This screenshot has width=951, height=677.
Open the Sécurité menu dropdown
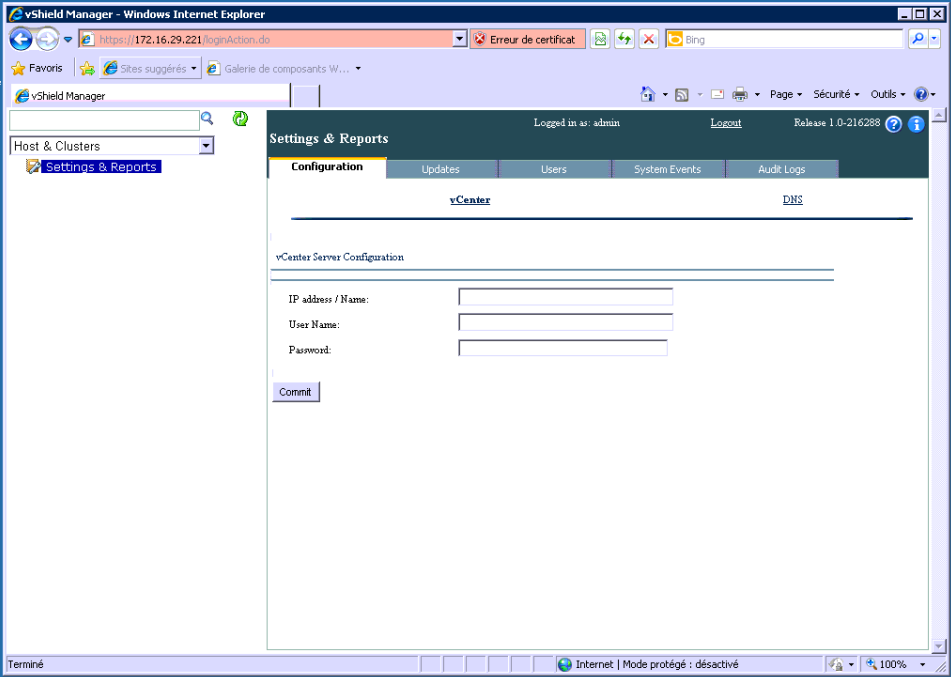click(836, 94)
